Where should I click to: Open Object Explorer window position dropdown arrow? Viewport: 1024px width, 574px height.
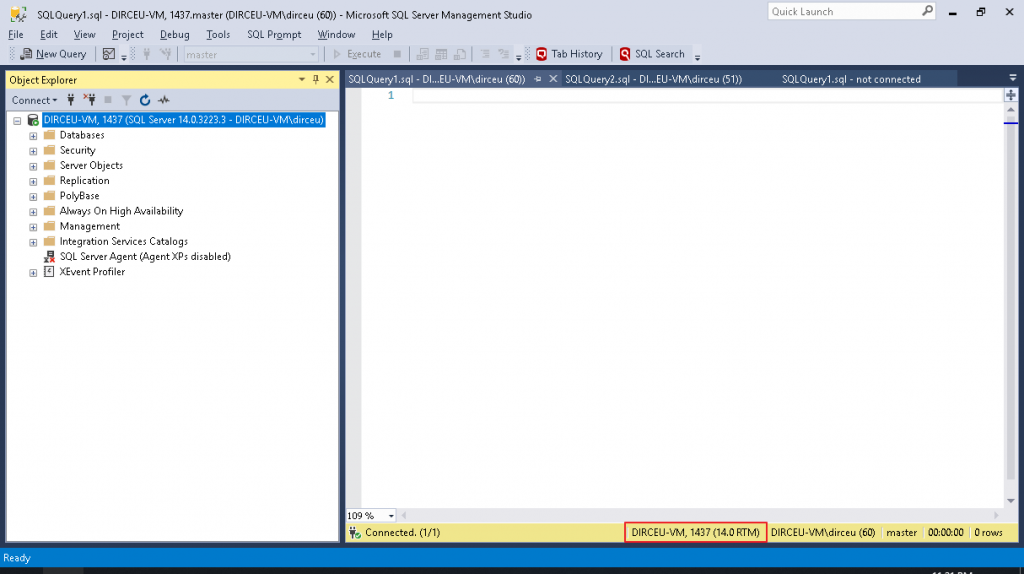302,80
